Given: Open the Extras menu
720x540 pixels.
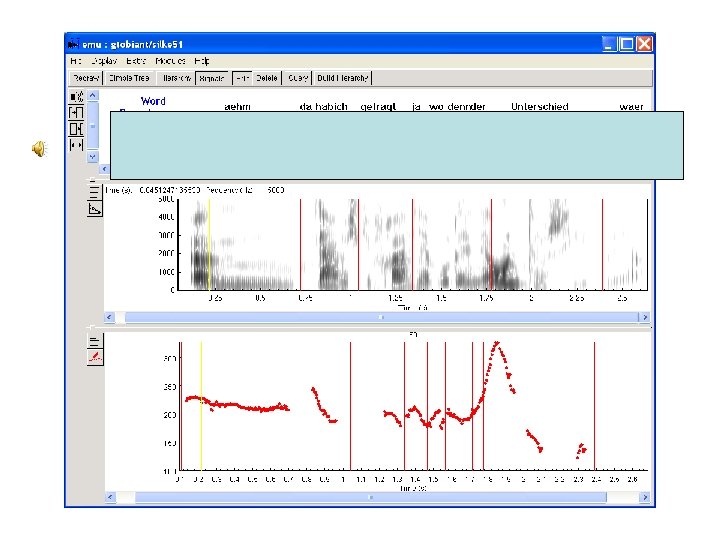Looking at the screenshot, I should [x=136, y=61].
